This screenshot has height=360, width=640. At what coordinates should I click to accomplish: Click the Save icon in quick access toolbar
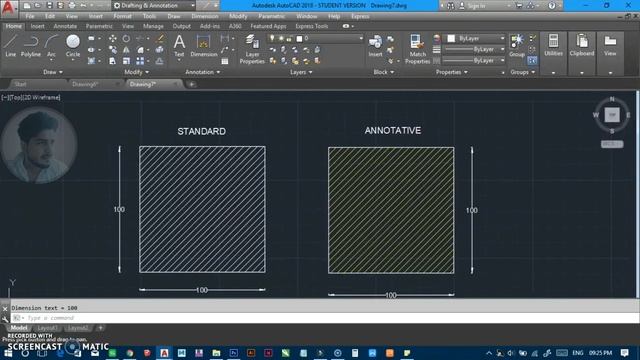(x=49, y=5)
